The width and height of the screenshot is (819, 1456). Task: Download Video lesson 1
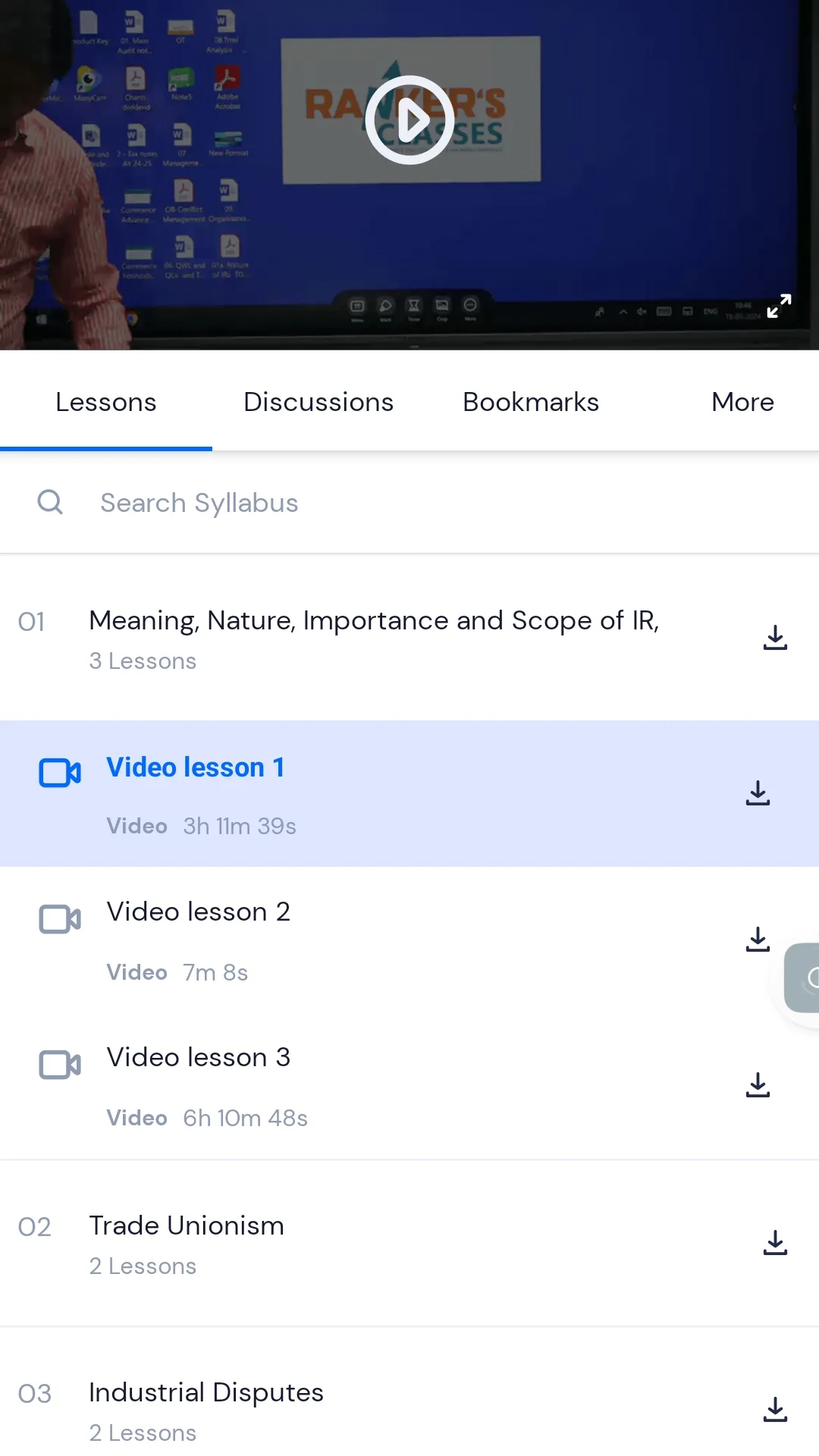(758, 793)
